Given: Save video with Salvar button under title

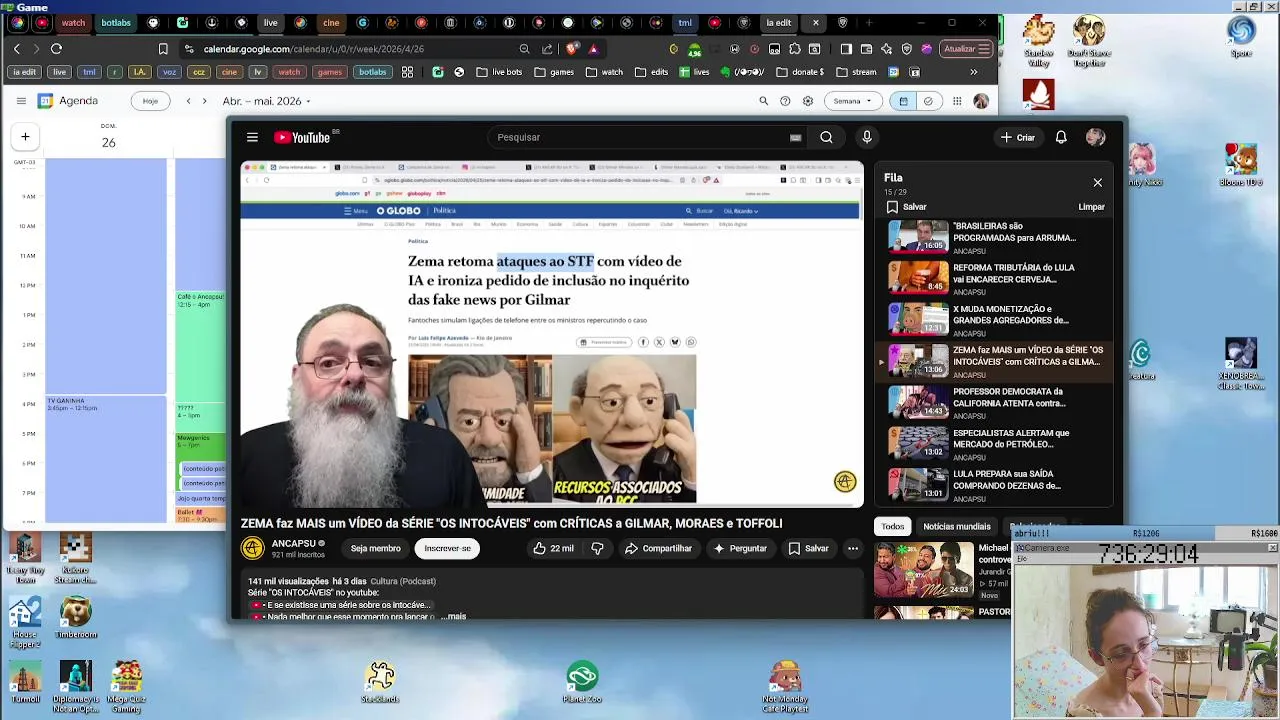Looking at the screenshot, I should 808,548.
